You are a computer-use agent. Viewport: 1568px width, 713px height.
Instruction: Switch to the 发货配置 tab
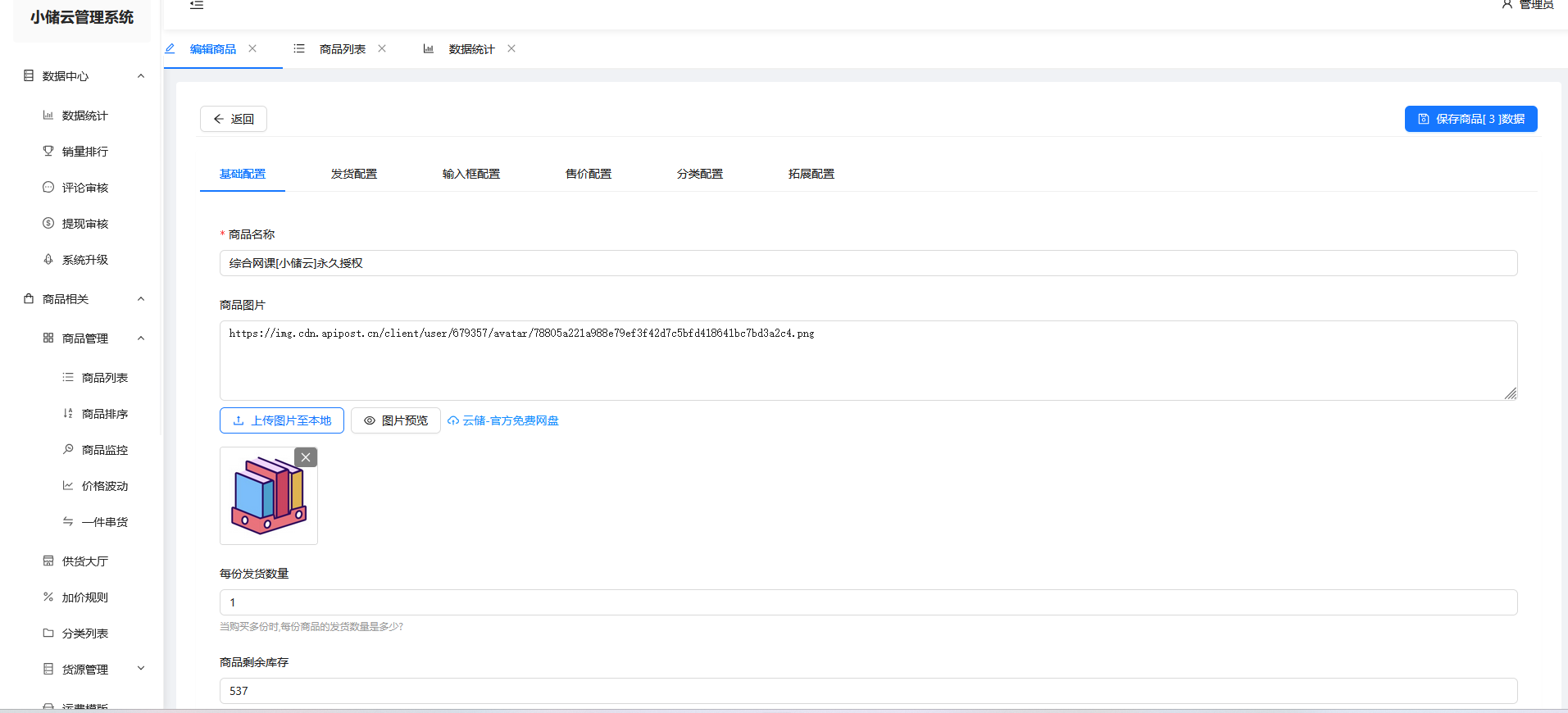click(354, 174)
